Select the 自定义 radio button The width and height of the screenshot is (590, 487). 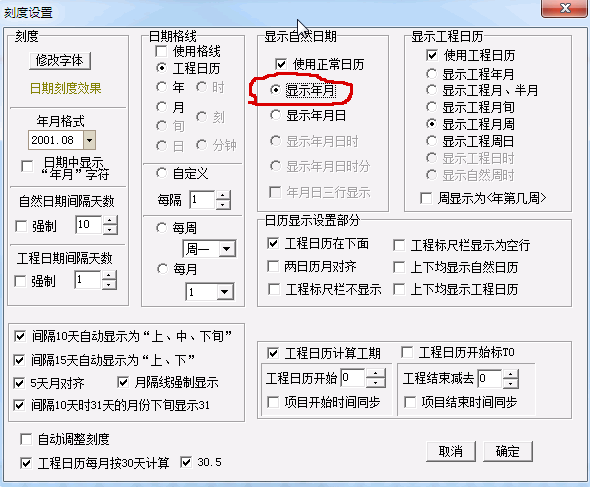[161, 173]
